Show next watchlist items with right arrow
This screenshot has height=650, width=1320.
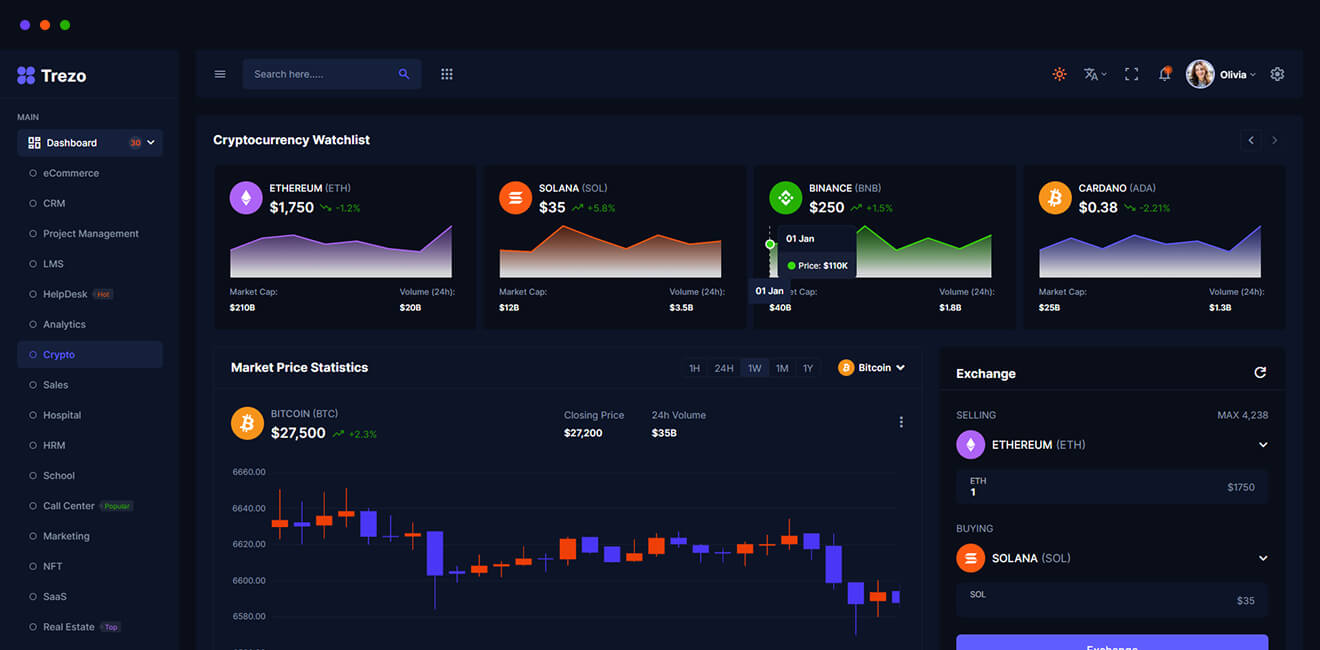(x=1274, y=140)
